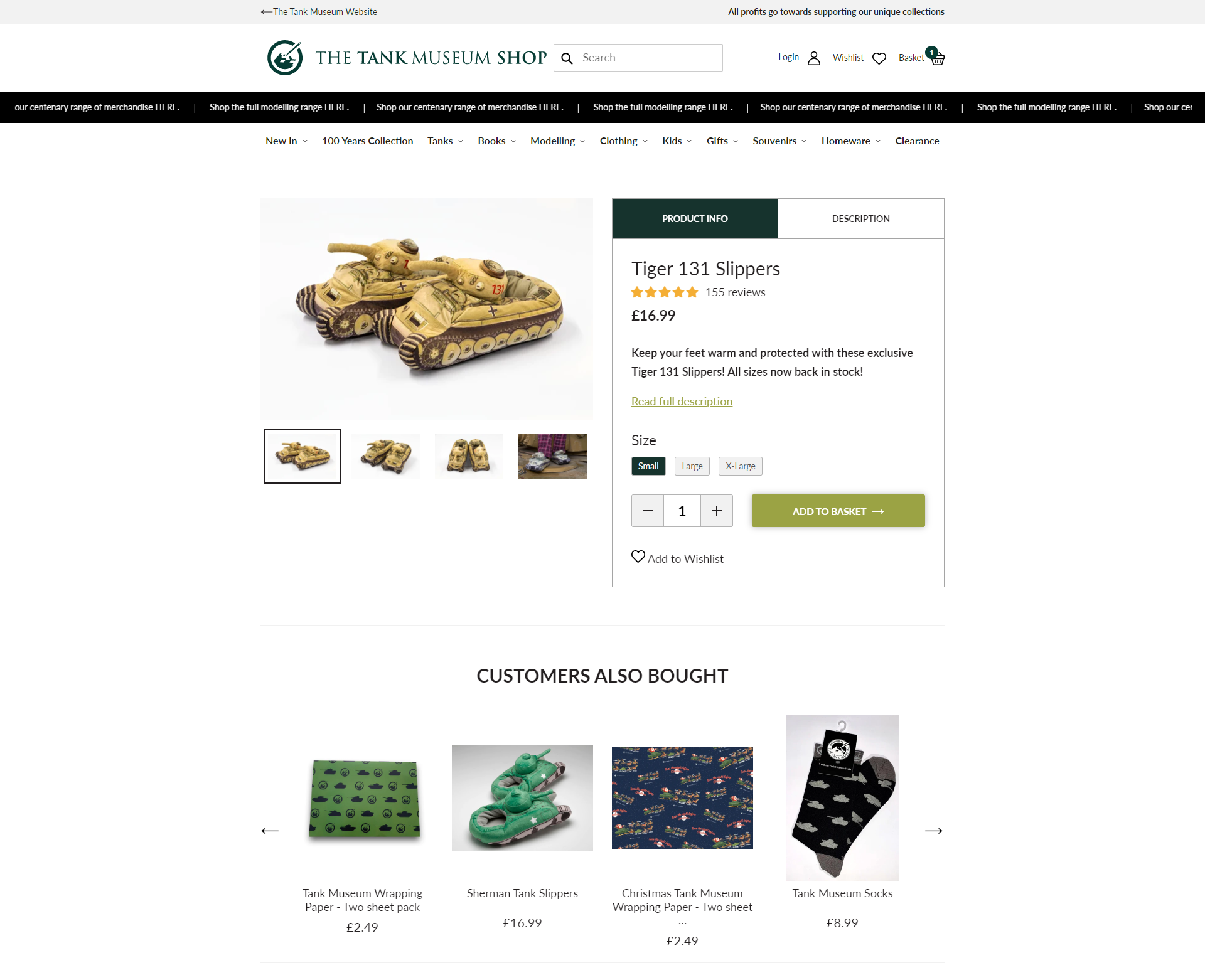Viewport: 1205px width, 980px height.
Task: View the thumbnail of slippers worn on feet
Action: 552,456
